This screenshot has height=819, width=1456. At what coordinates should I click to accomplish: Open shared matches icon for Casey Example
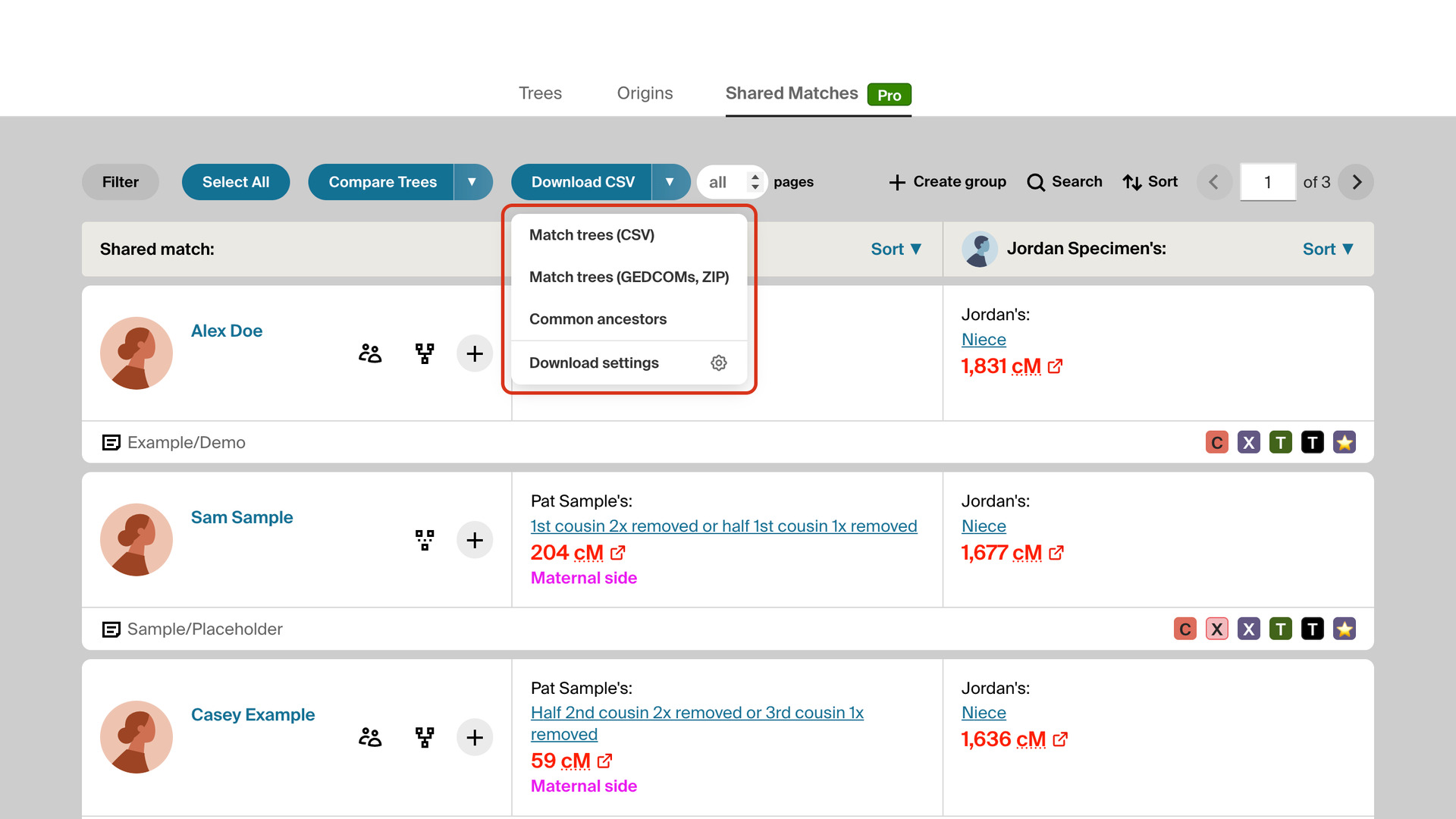370,737
